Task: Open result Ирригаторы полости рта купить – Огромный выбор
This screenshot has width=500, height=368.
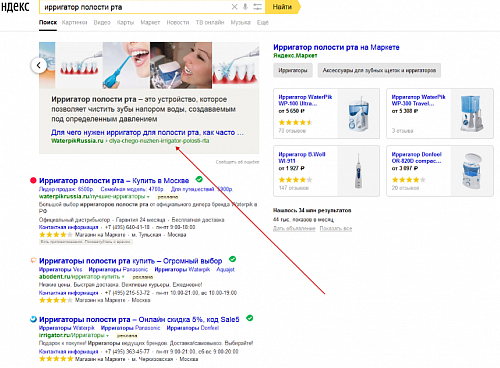Action: click(x=130, y=261)
